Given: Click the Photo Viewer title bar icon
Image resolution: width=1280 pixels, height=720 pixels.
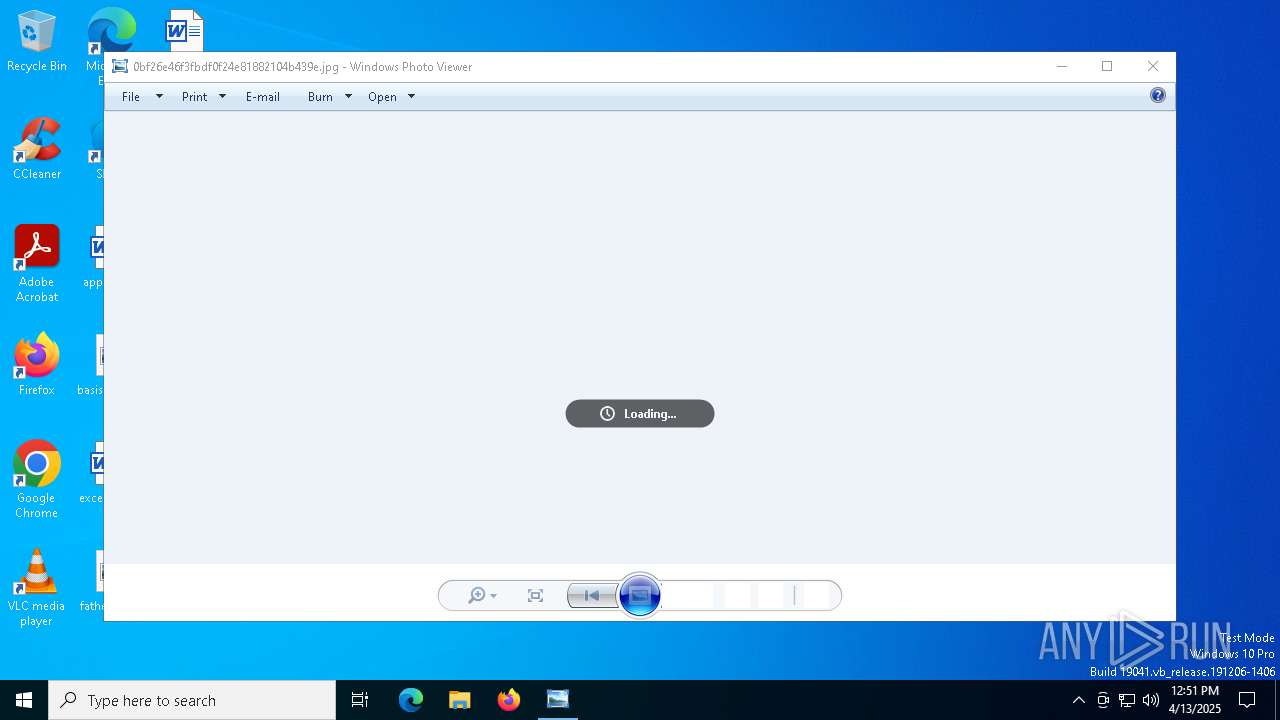Looking at the screenshot, I should (120, 67).
